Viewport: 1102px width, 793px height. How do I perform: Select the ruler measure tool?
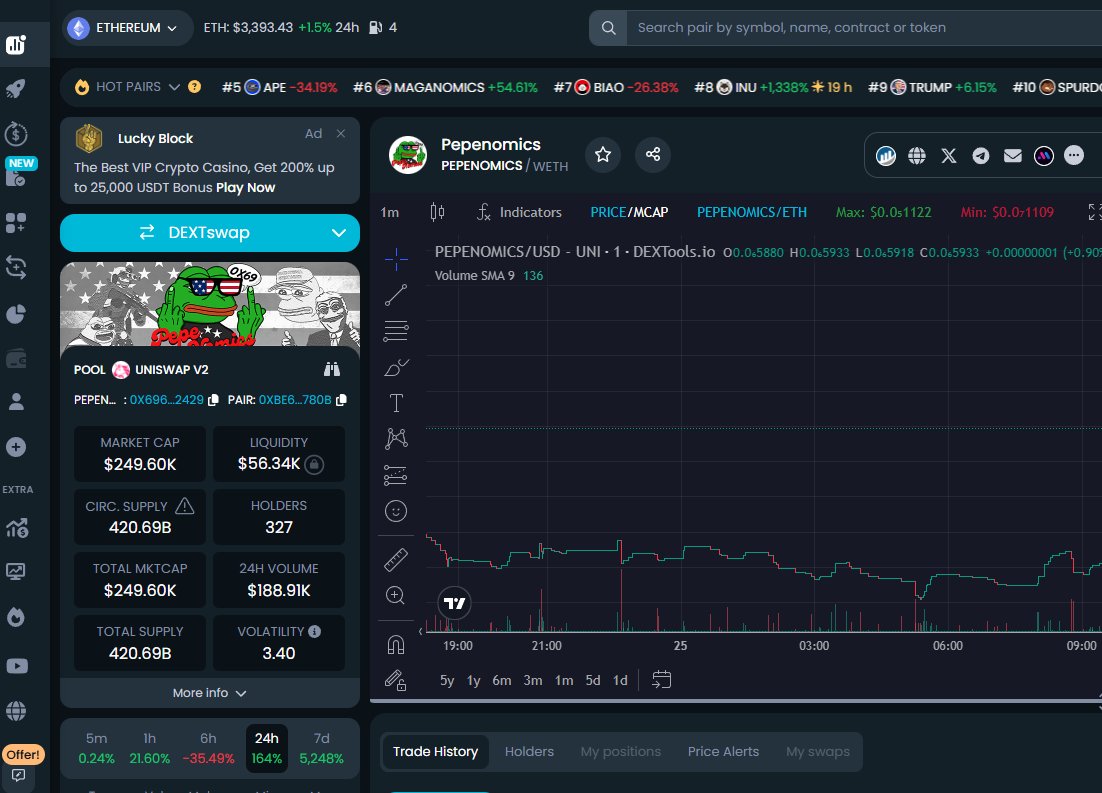tap(396, 560)
